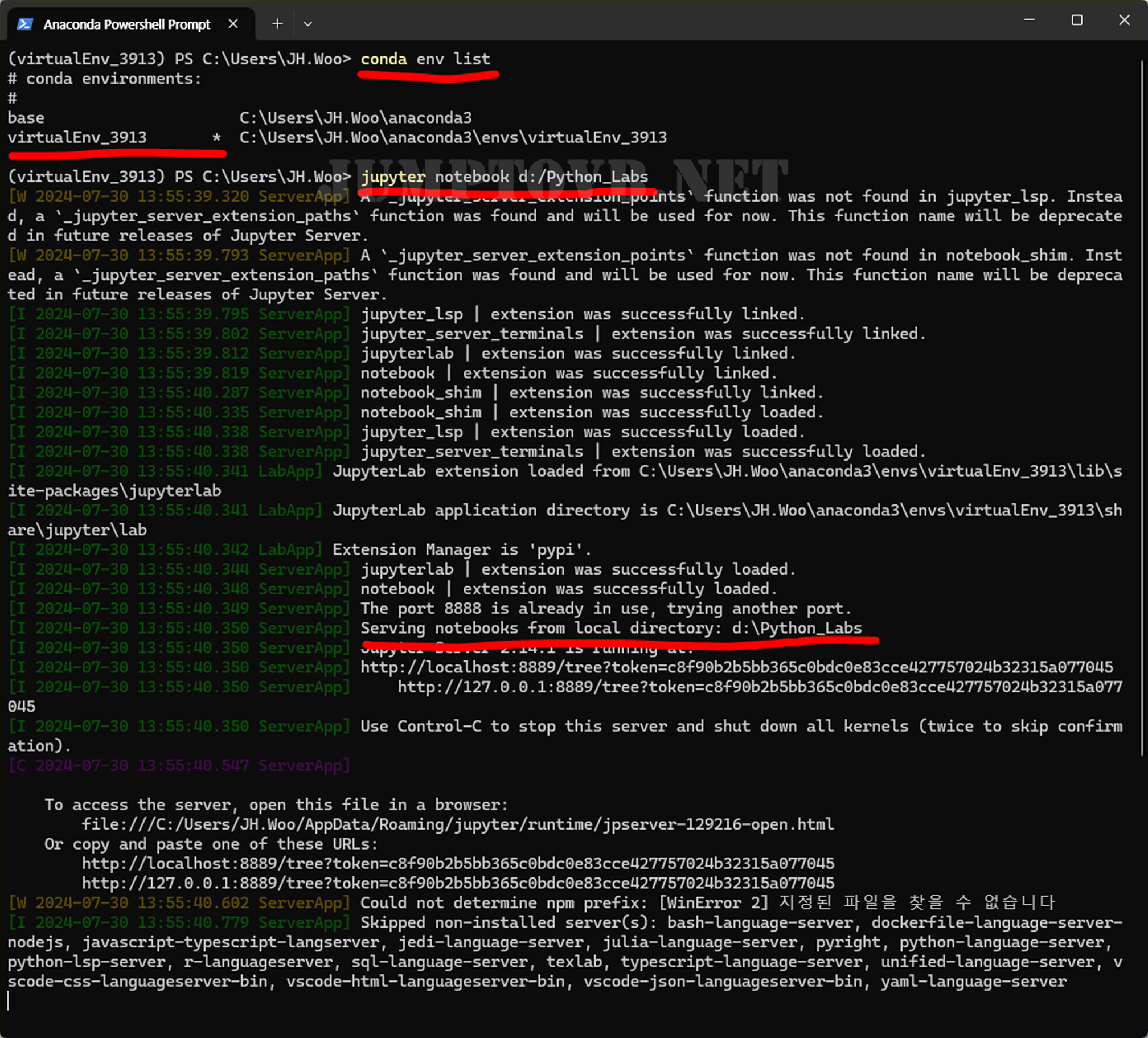This screenshot has height=1038, width=1148.
Task: Click the blinking cursor on the last line
Action: click(x=9, y=1000)
